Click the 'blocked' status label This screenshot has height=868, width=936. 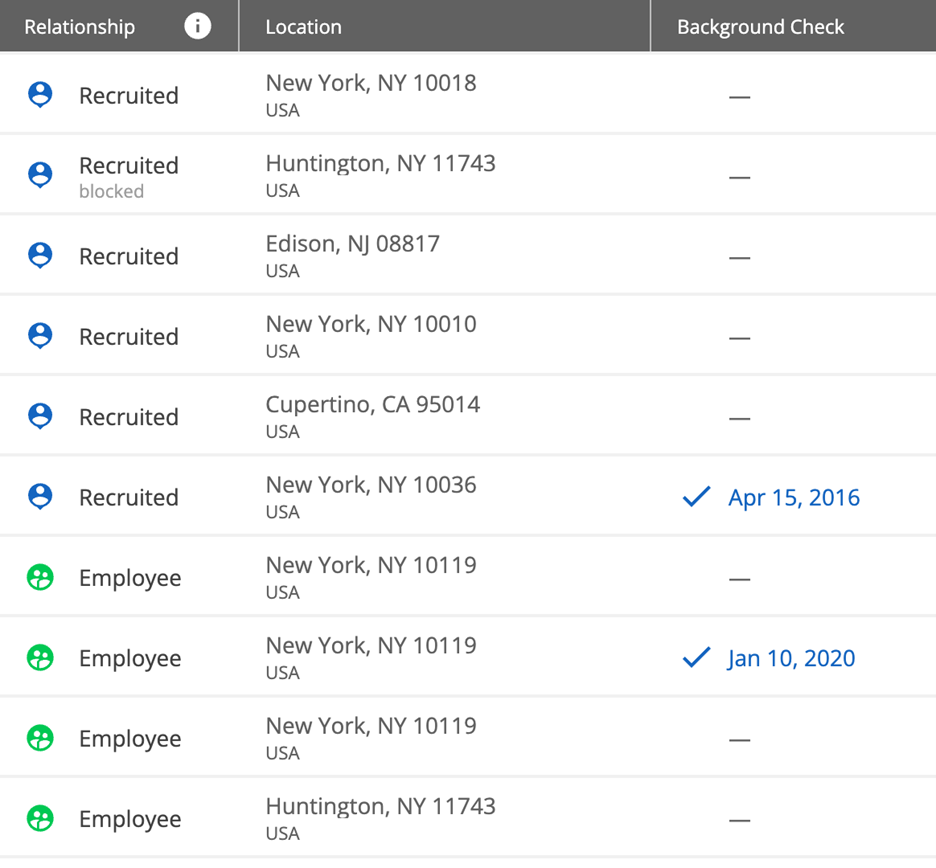click(111, 191)
